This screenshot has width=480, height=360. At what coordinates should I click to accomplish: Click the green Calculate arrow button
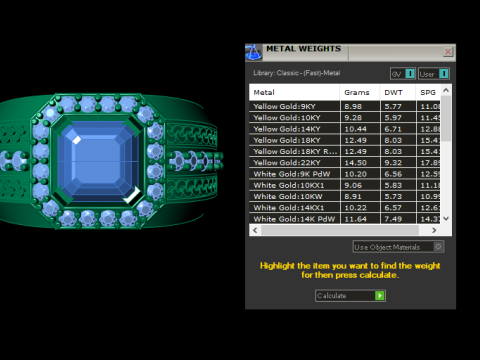point(380,296)
